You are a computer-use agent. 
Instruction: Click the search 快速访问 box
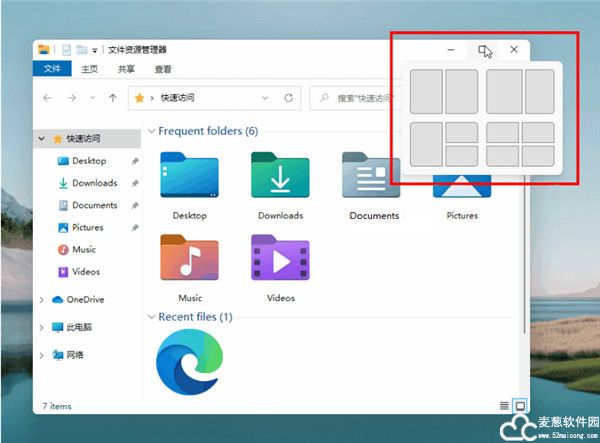tap(356, 98)
